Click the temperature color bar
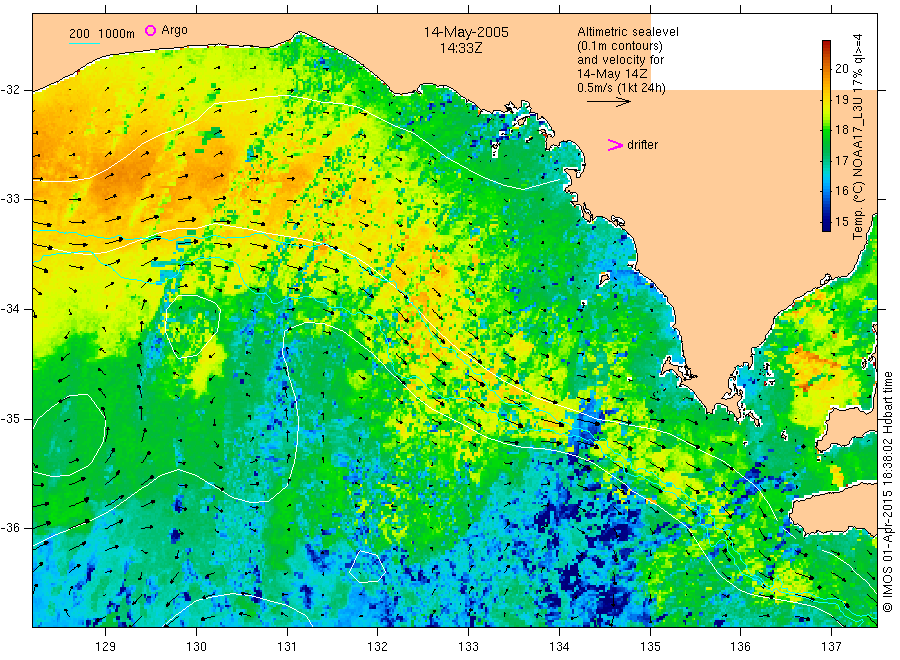 pyautogui.click(x=826, y=136)
